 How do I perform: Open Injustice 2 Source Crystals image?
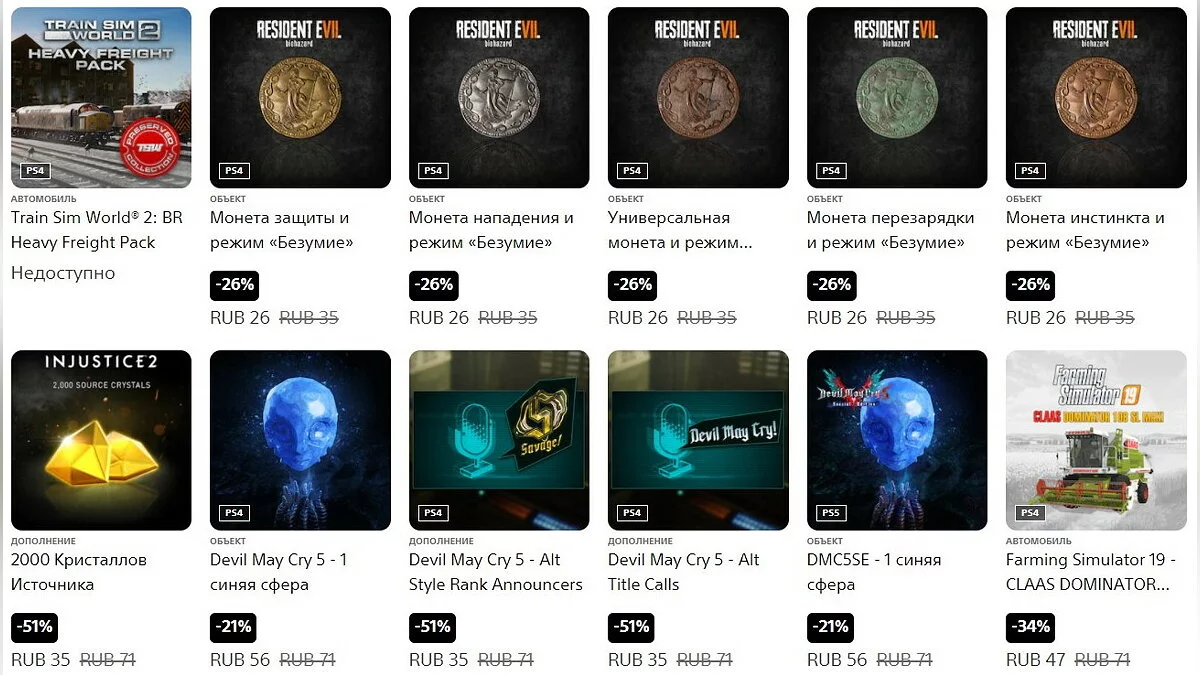[x=101, y=440]
